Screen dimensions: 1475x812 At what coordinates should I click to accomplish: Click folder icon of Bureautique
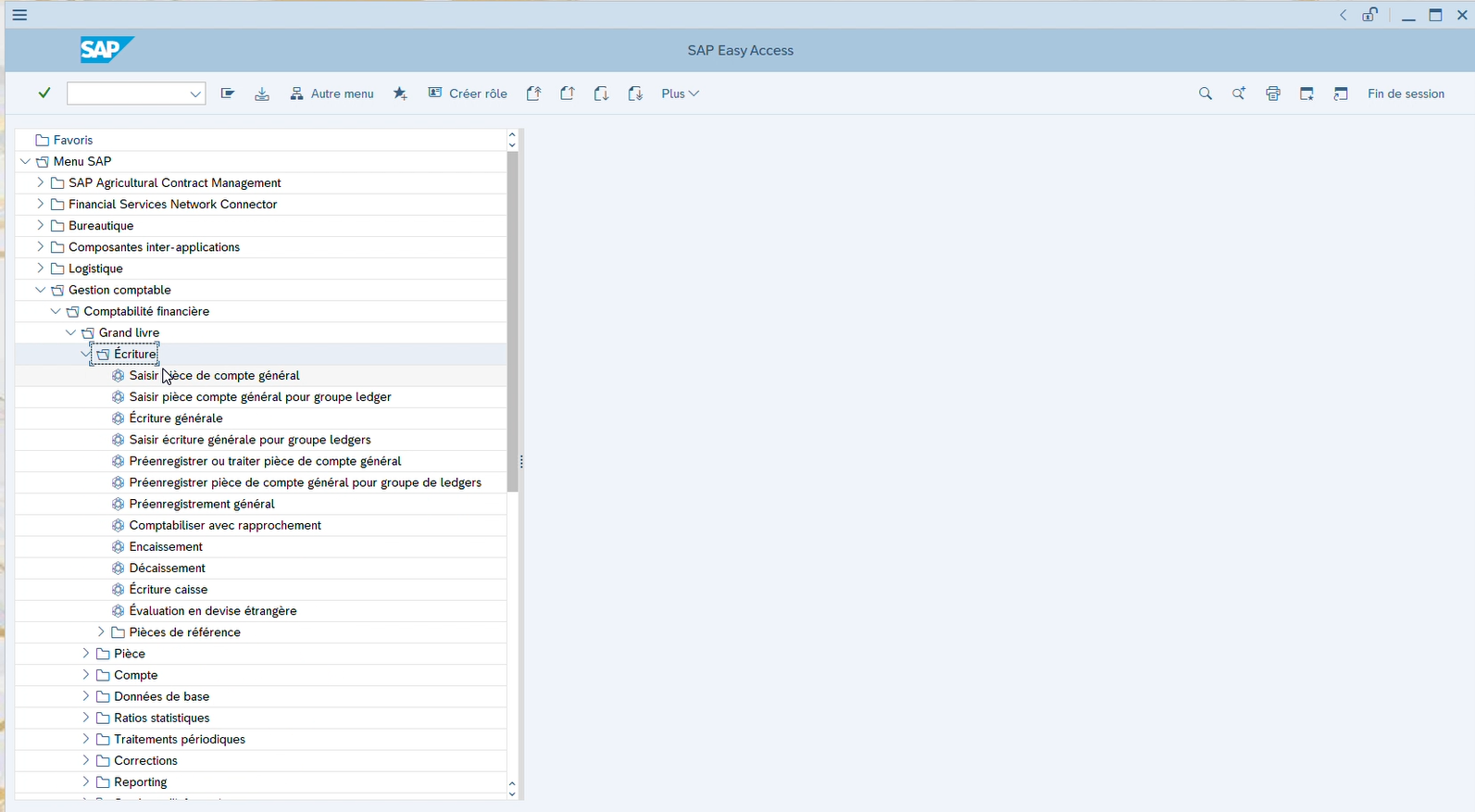point(57,225)
